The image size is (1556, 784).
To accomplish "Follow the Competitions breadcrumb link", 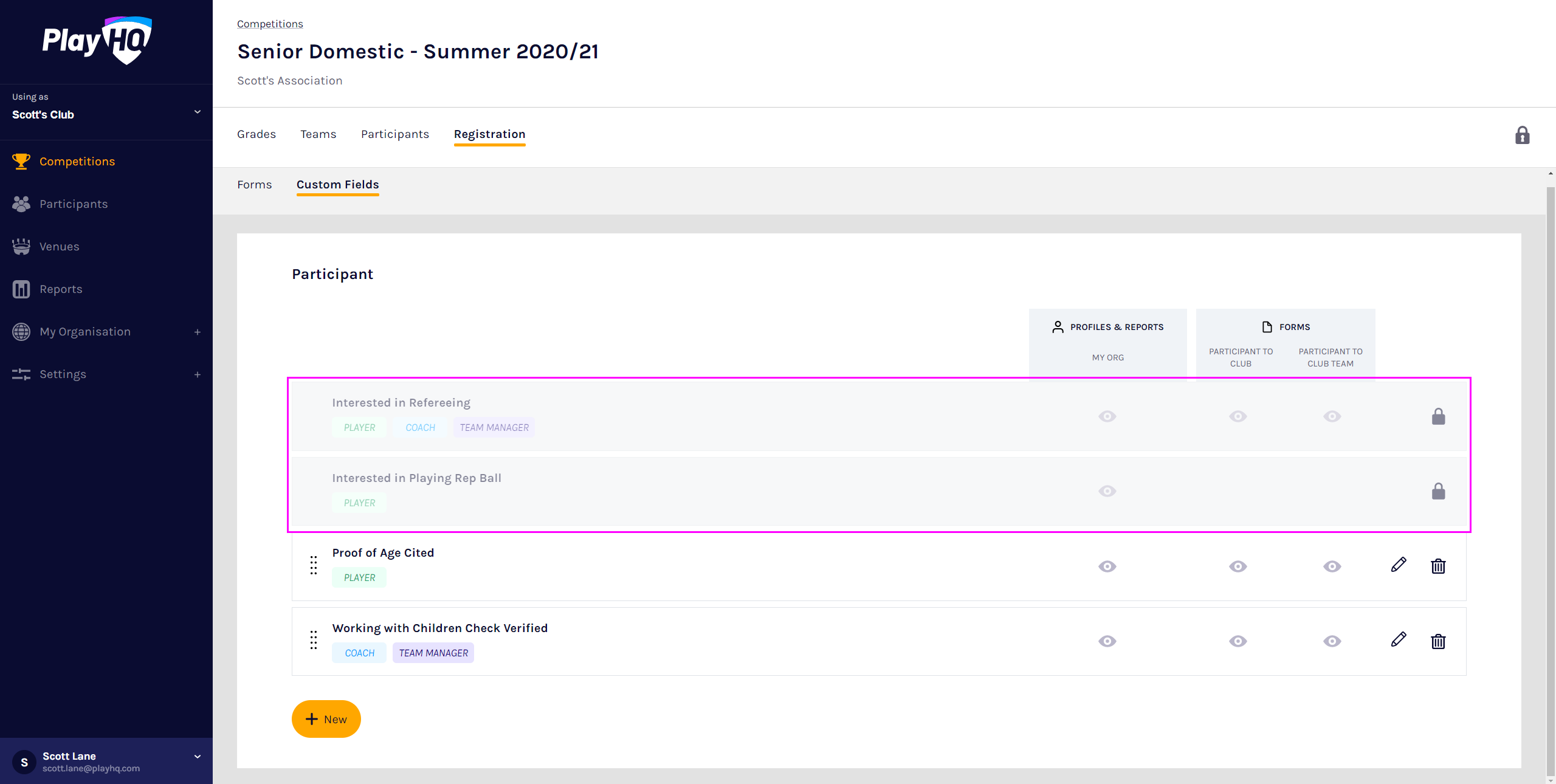I will point(270,24).
